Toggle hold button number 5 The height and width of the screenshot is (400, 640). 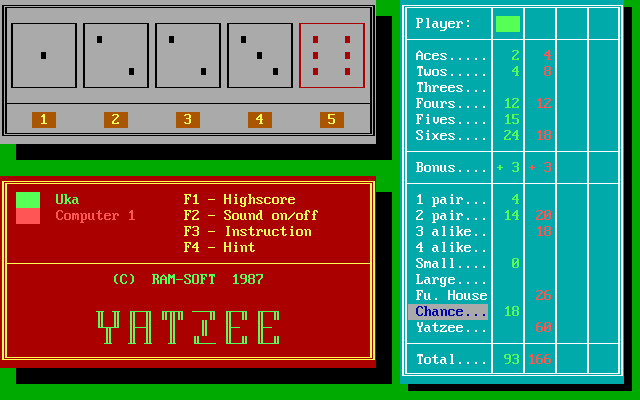point(332,120)
